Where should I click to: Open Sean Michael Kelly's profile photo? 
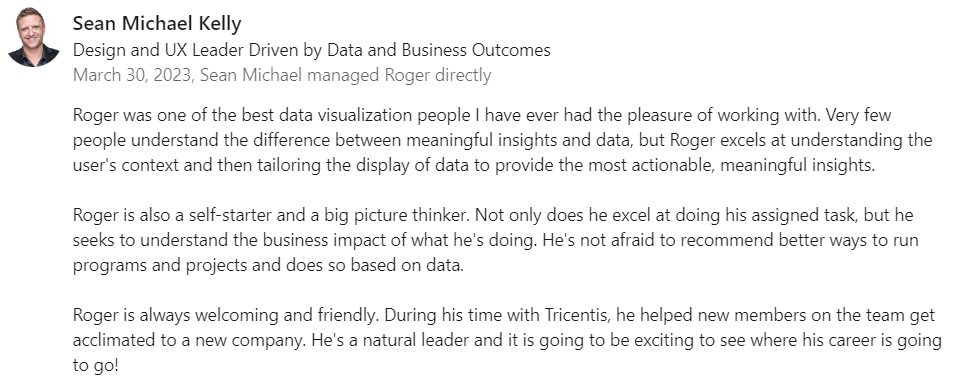[x=34, y=38]
